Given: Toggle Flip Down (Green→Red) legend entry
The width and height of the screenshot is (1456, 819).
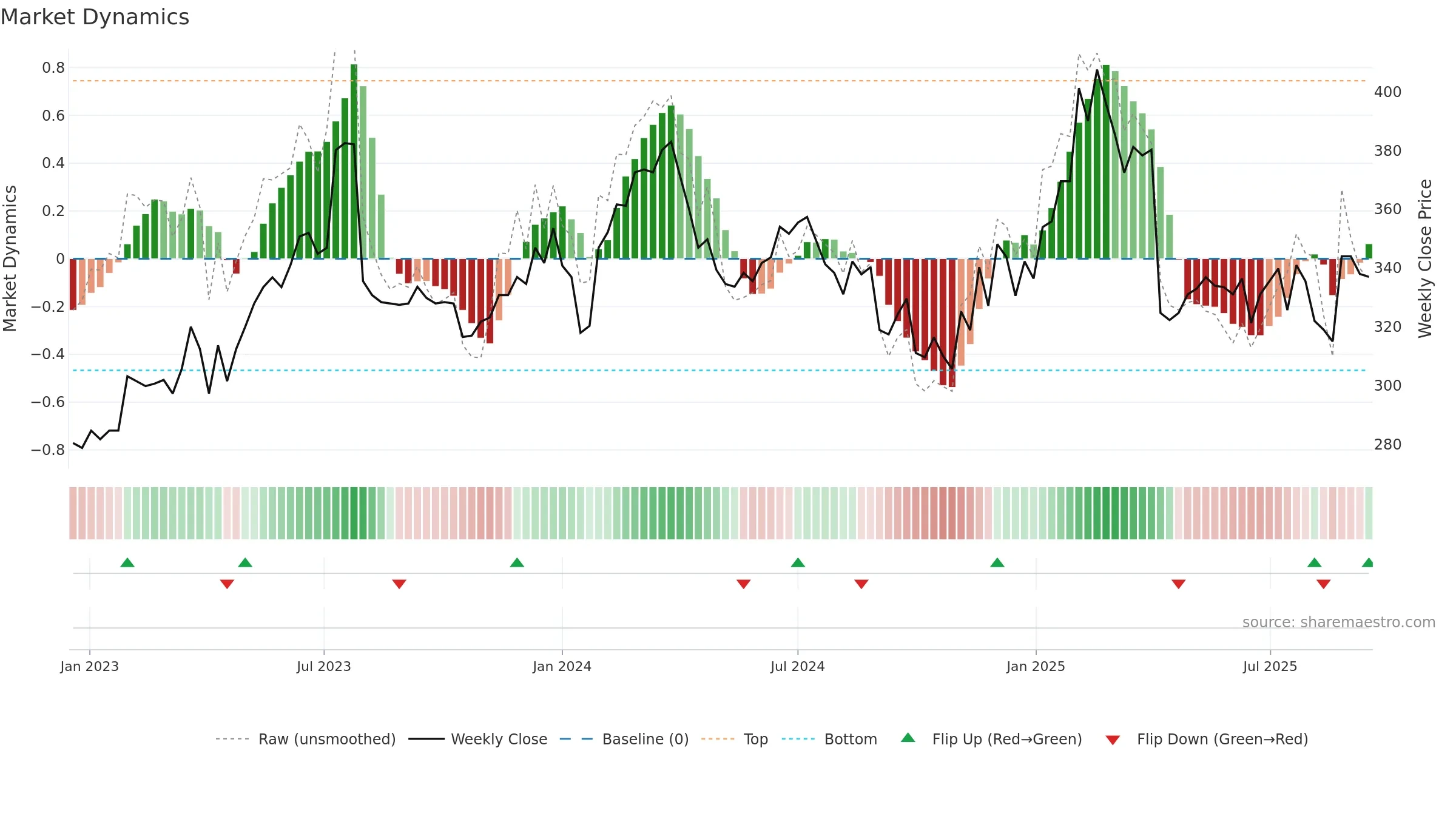Looking at the screenshot, I should pos(1207,739).
